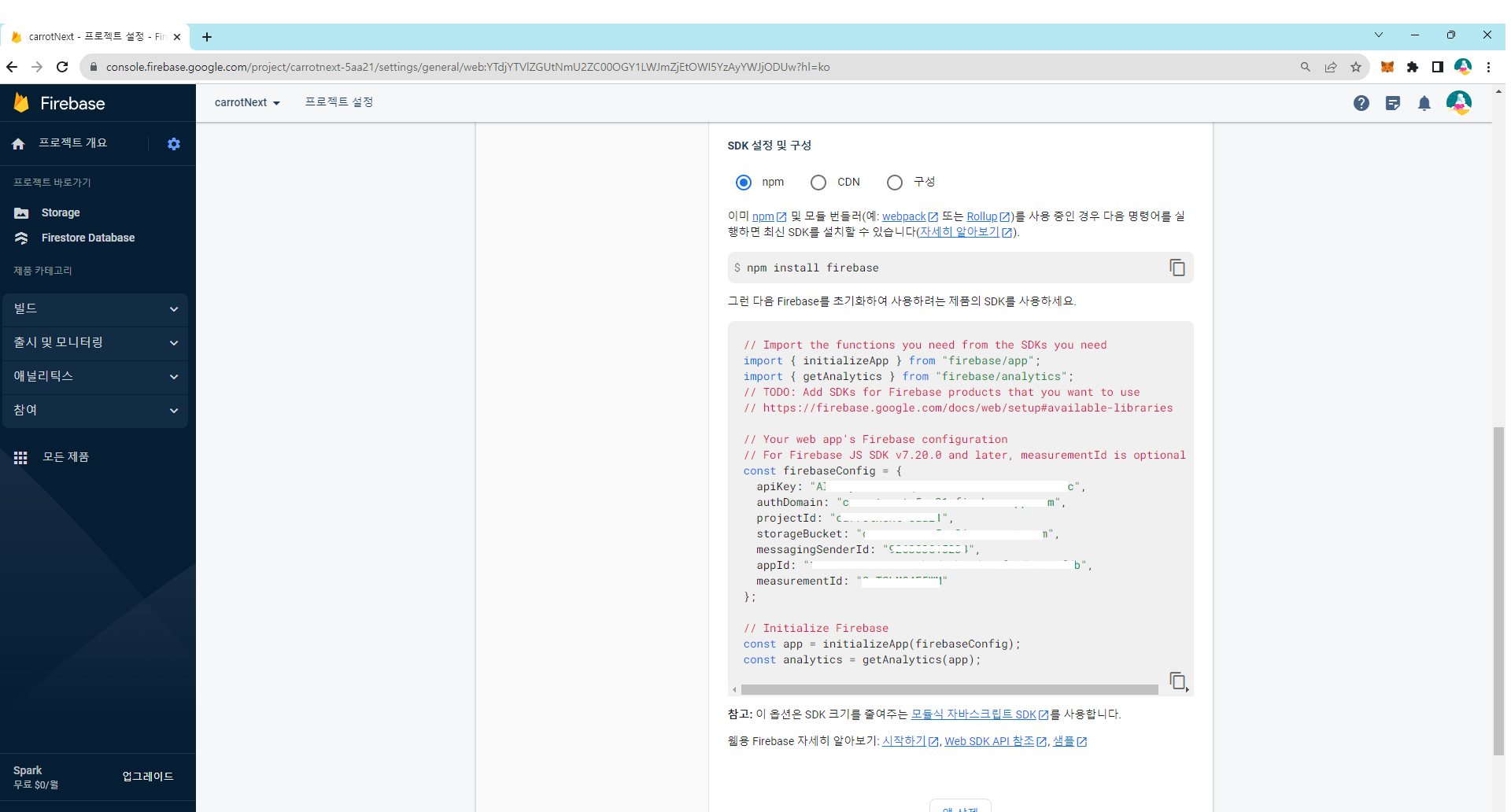
Task: Expand the 참여 category
Action: tap(95, 411)
